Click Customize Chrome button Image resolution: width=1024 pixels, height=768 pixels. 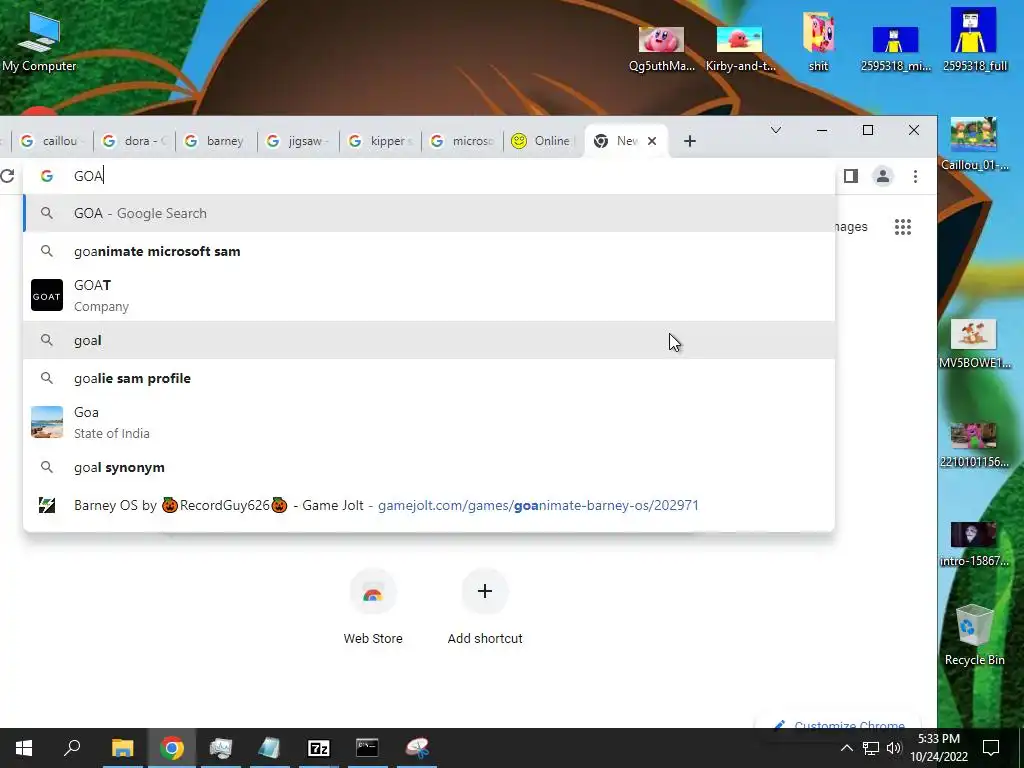pyautogui.click(x=839, y=724)
